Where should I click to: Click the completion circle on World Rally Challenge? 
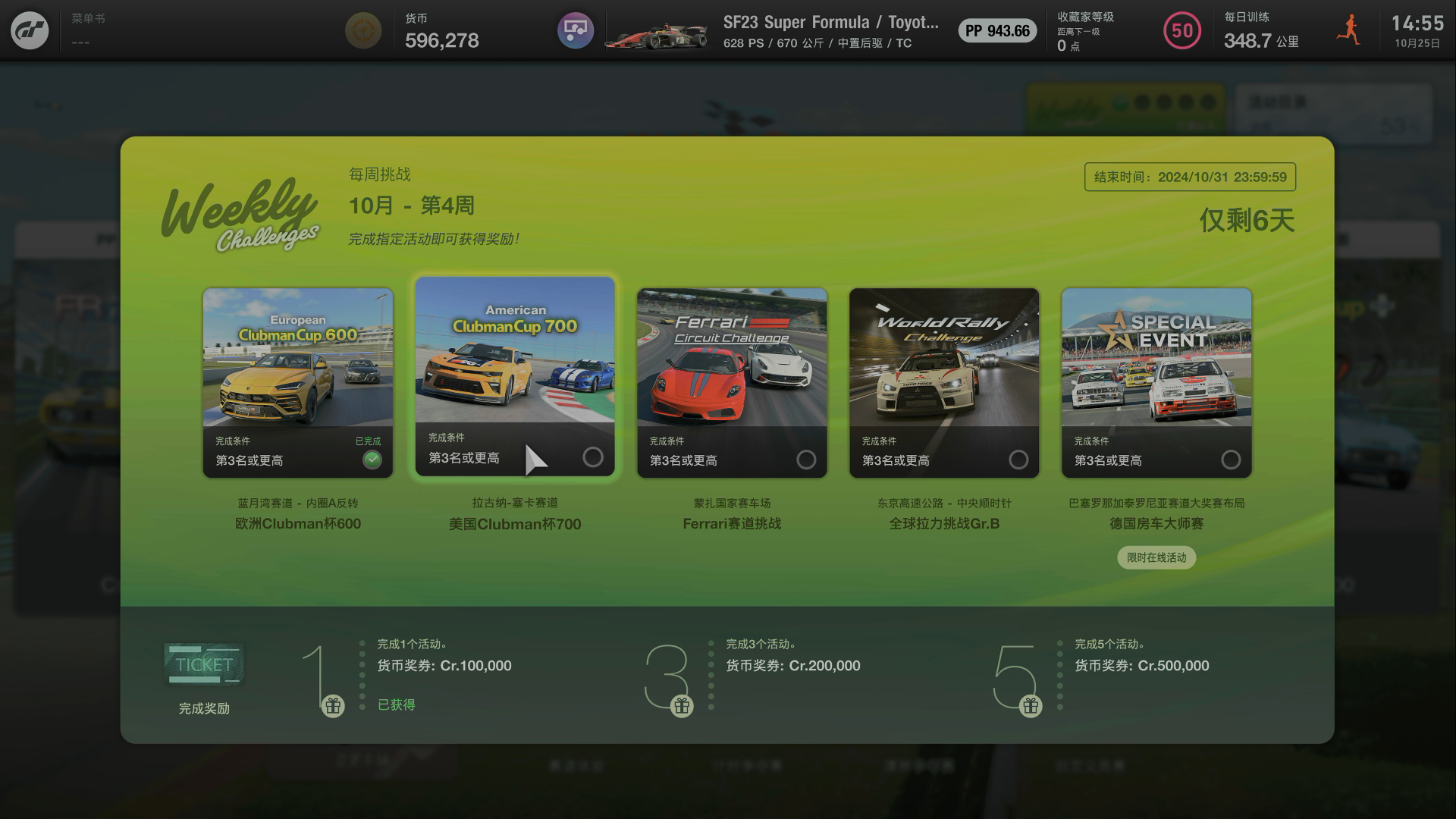pos(1018,460)
